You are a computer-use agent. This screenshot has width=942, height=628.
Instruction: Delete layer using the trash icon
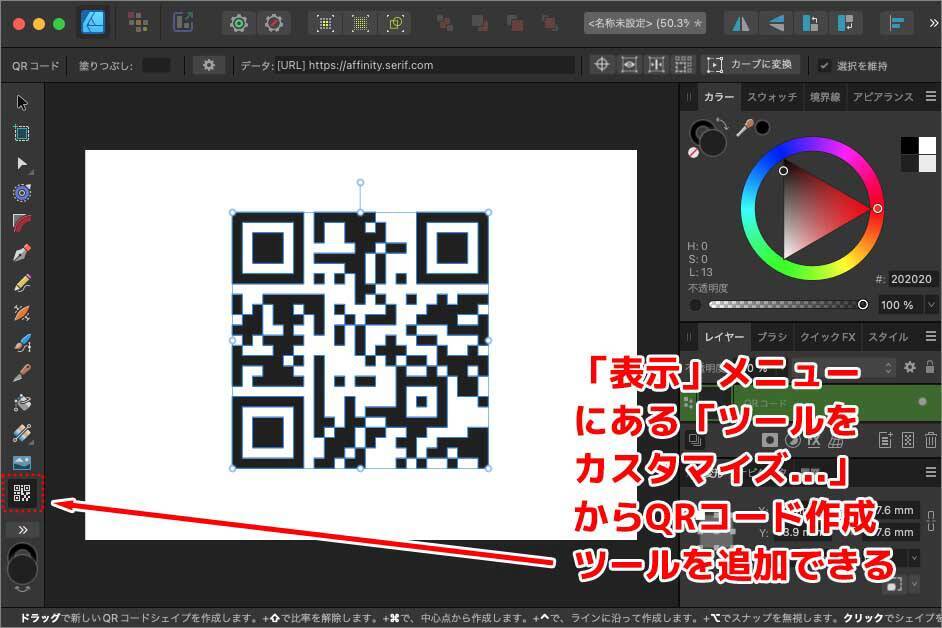(x=931, y=439)
